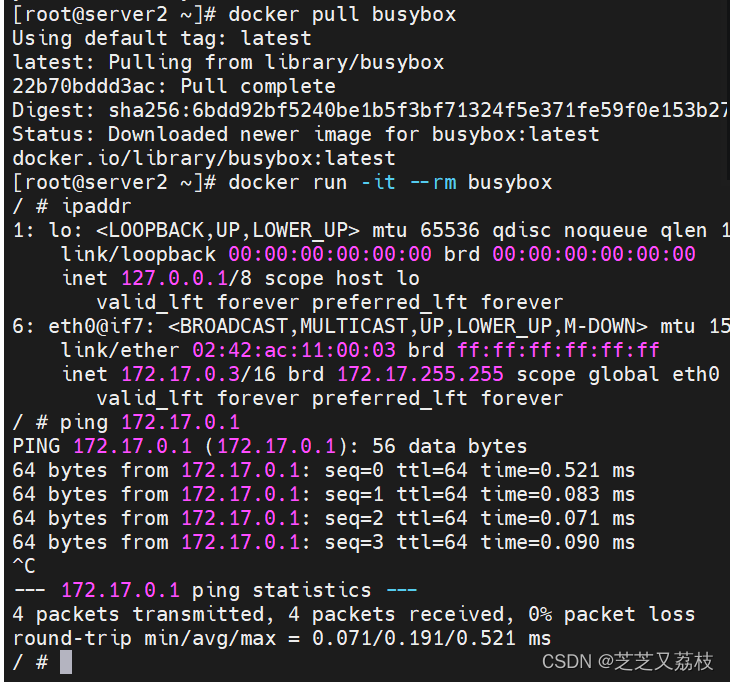Click the "22b70bddd3ac: Pull complete" line

174,86
